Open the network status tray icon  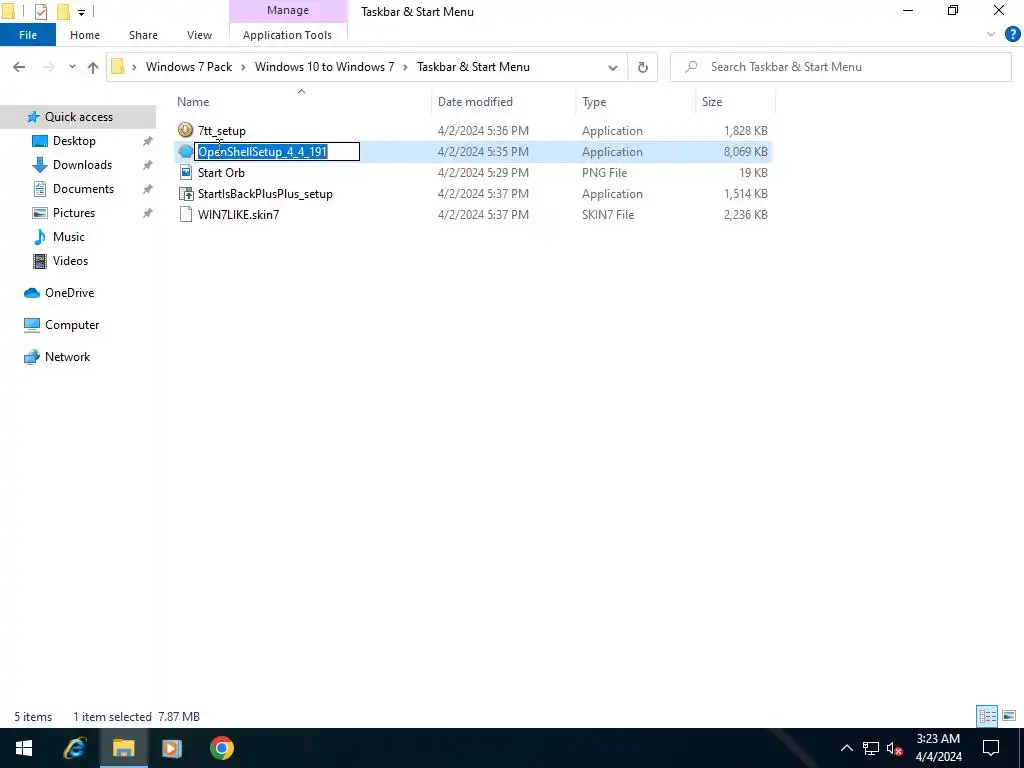pyautogui.click(x=871, y=748)
